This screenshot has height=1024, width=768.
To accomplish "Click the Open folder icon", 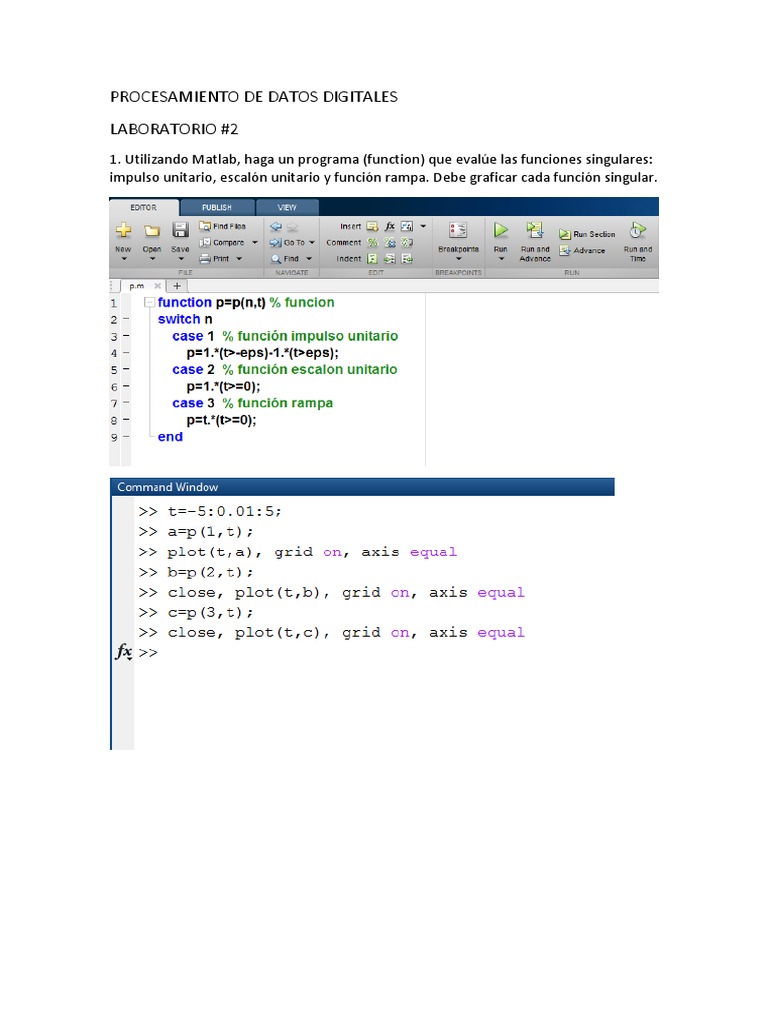I will [152, 230].
